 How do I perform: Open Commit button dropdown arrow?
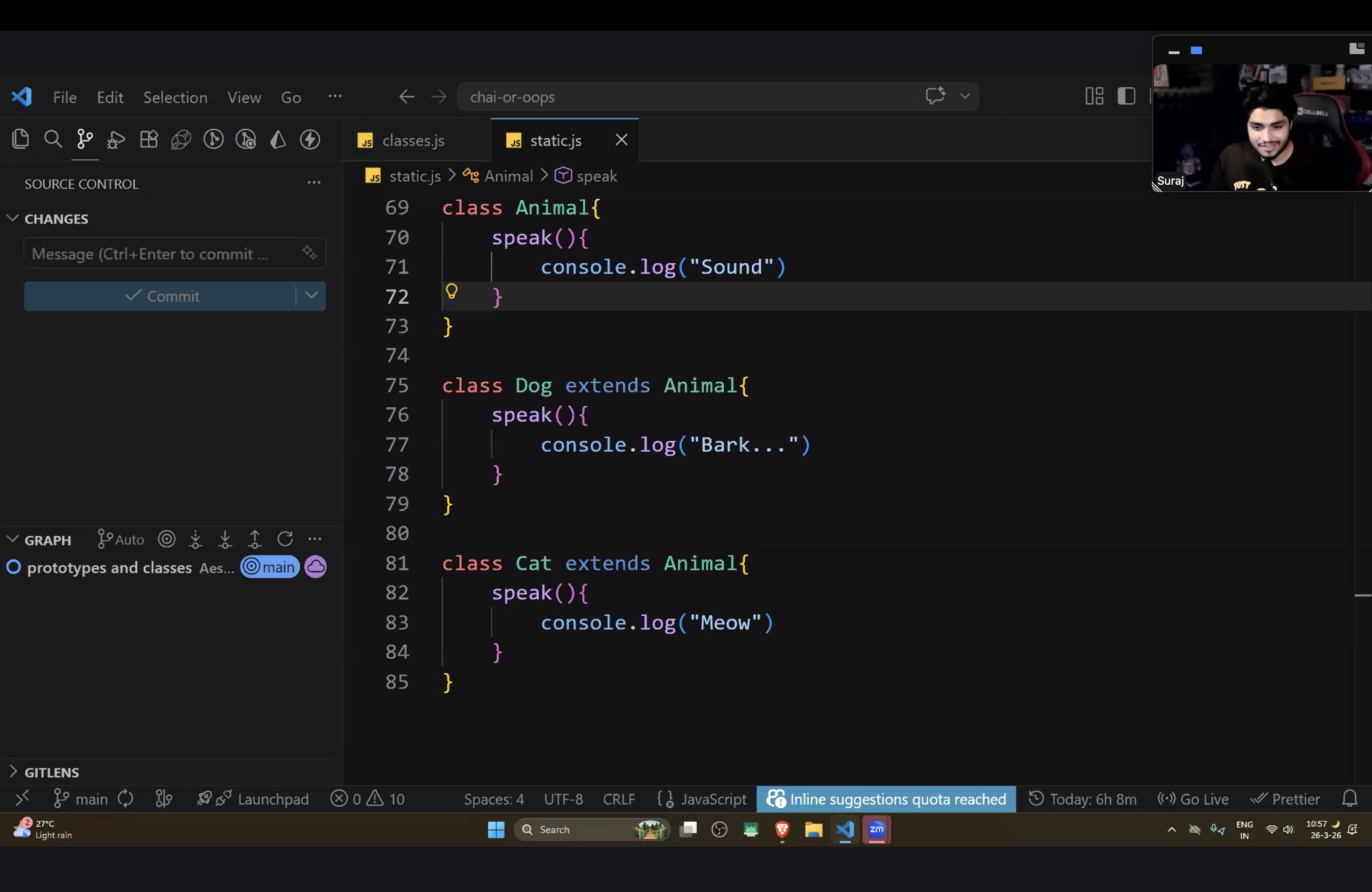311,296
